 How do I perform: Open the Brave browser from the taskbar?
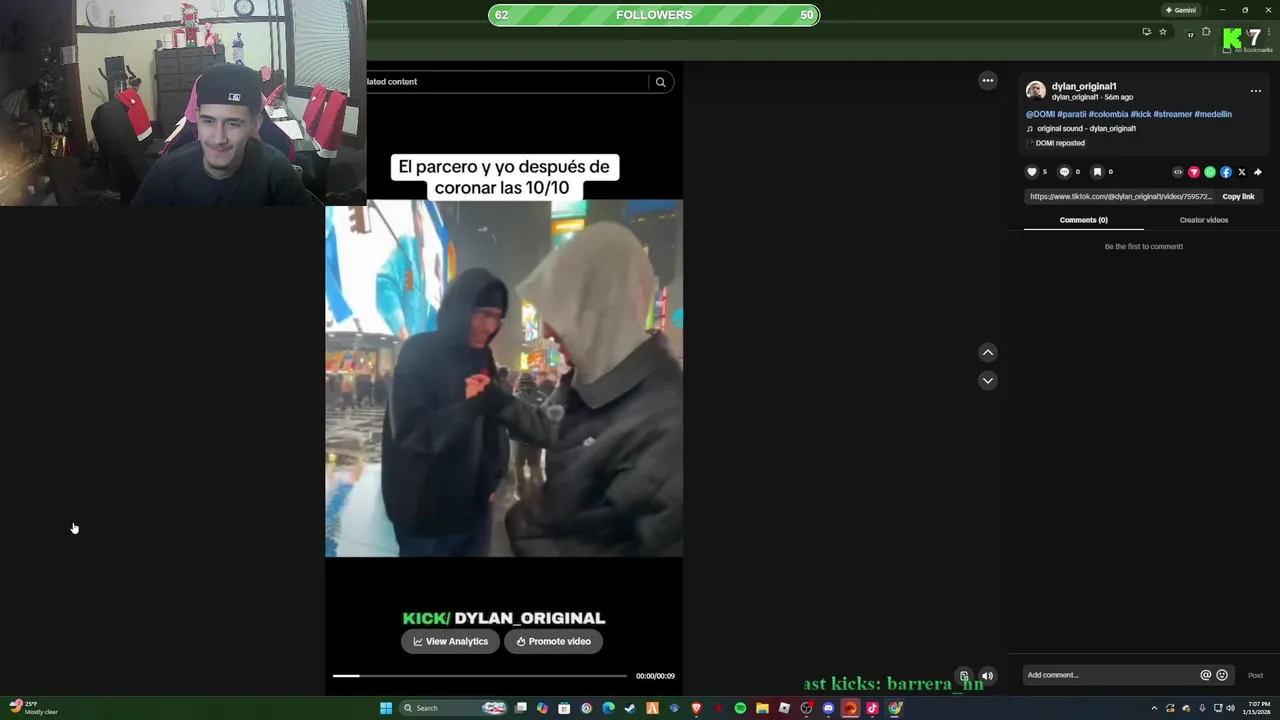click(x=696, y=708)
